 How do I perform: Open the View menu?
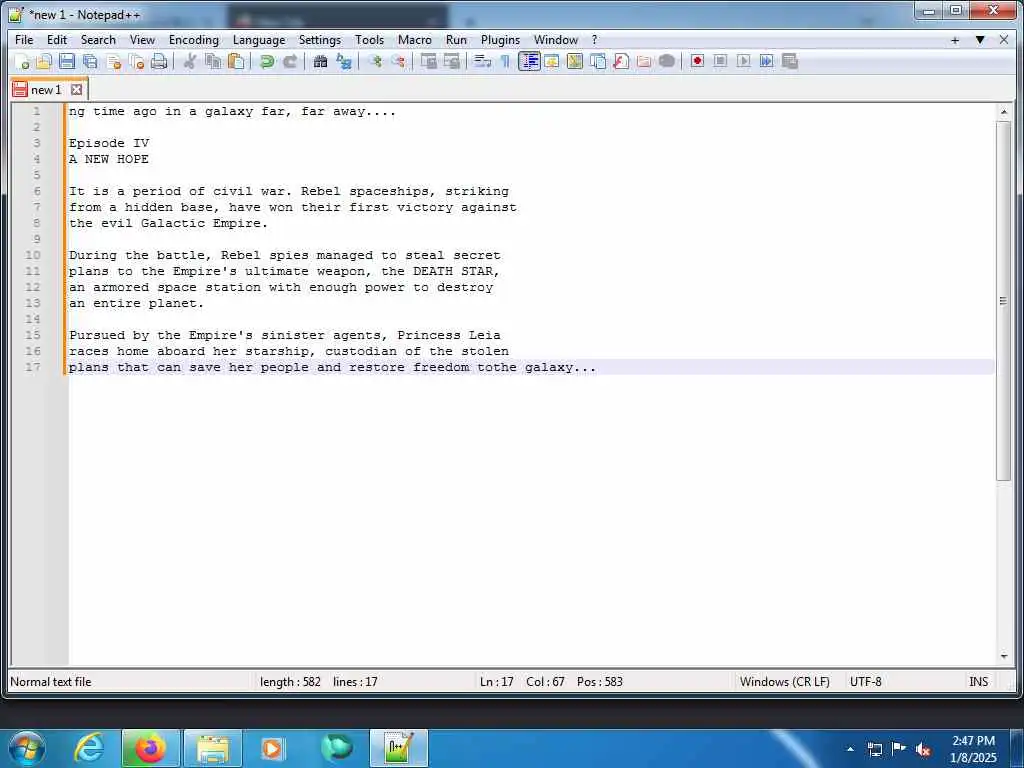click(142, 40)
